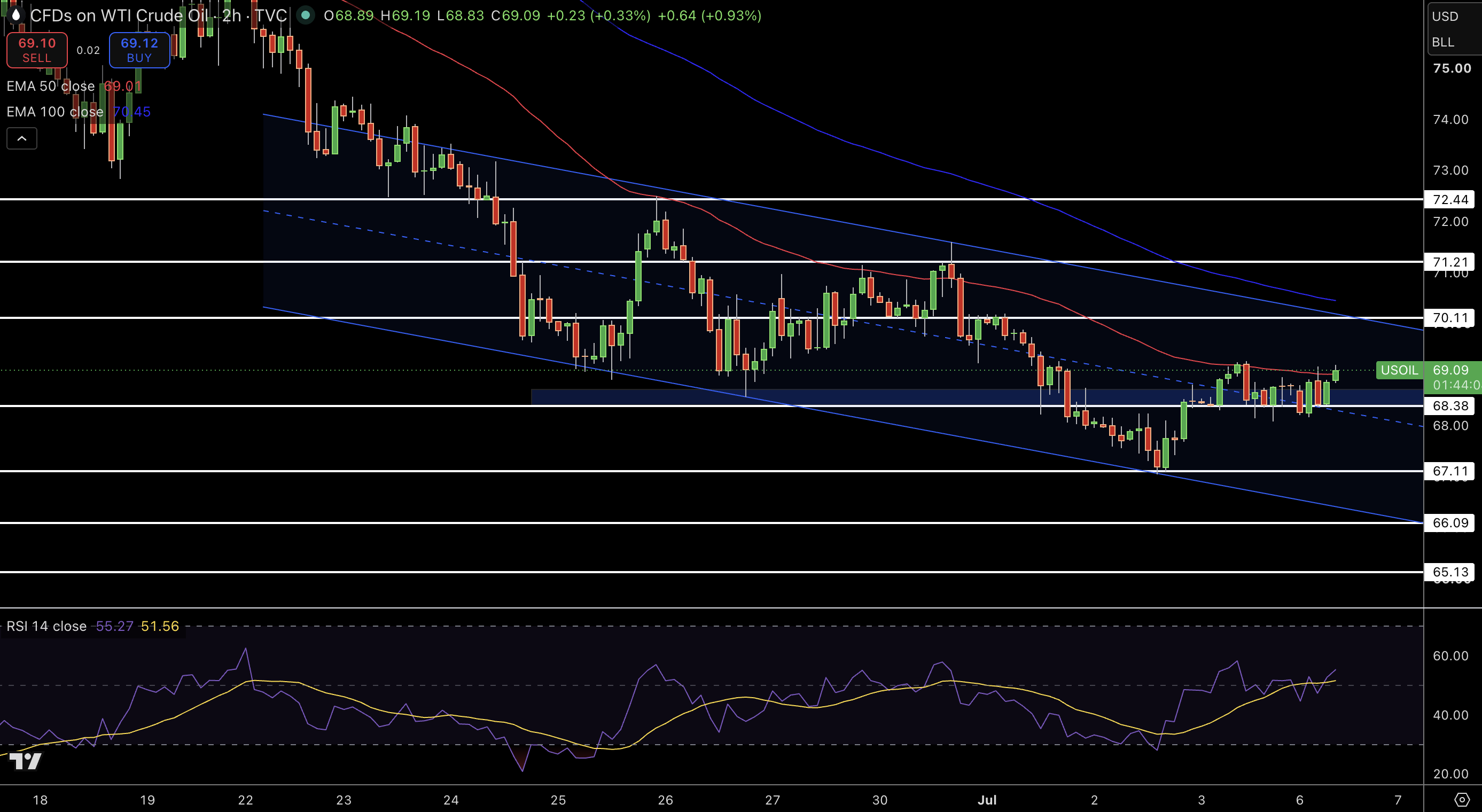Image resolution: width=1482 pixels, height=812 pixels.
Task: Click the Jul label on the time axis
Action: (x=987, y=800)
